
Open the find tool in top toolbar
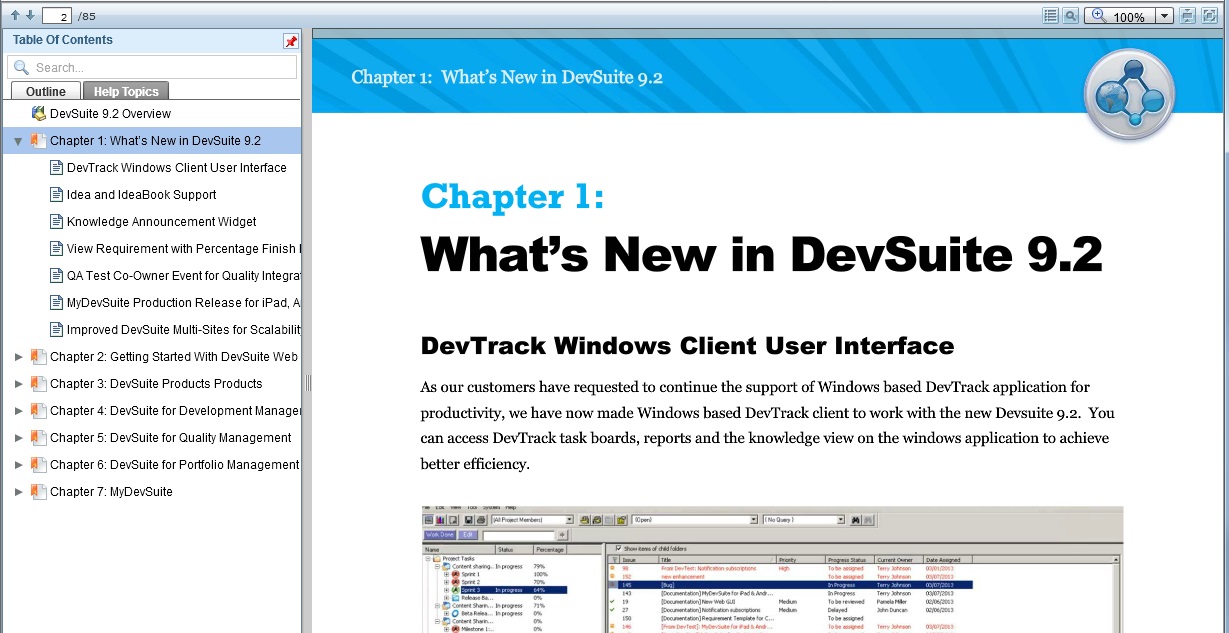click(1070, 15)
